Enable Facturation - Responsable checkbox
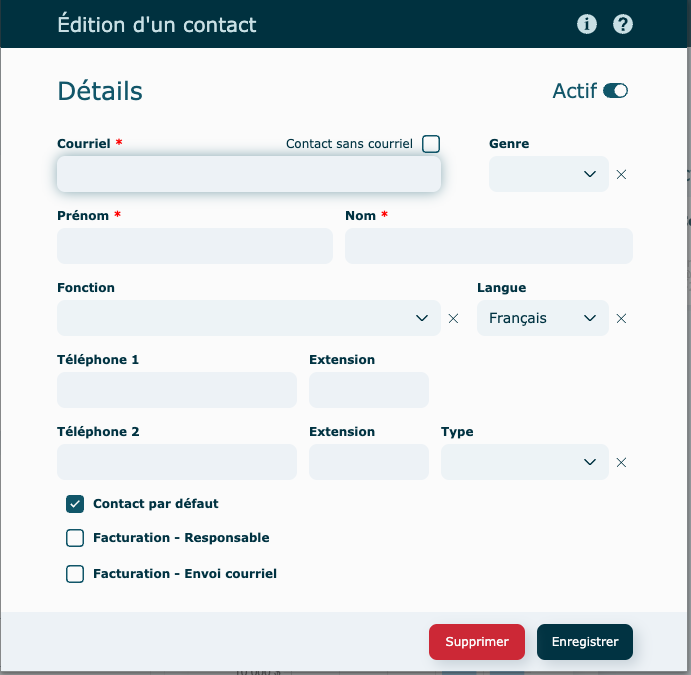The height and width of the screenshot is (675, 691). [75, 538]
